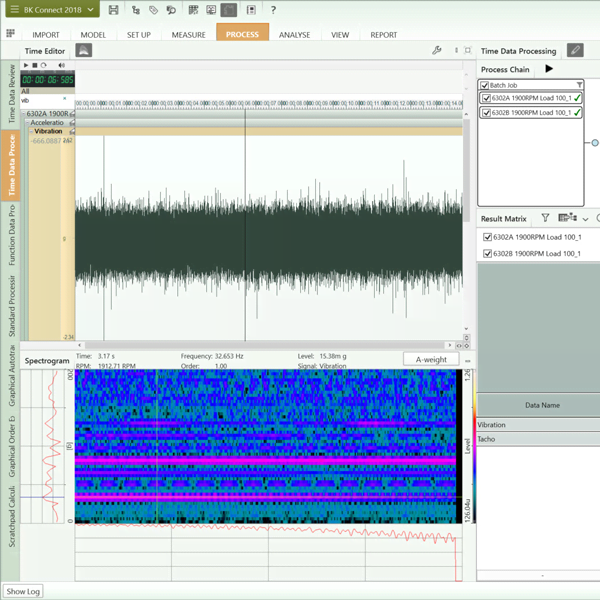Click the pencil edit icon beside Time Data Processing

(574, 50)
